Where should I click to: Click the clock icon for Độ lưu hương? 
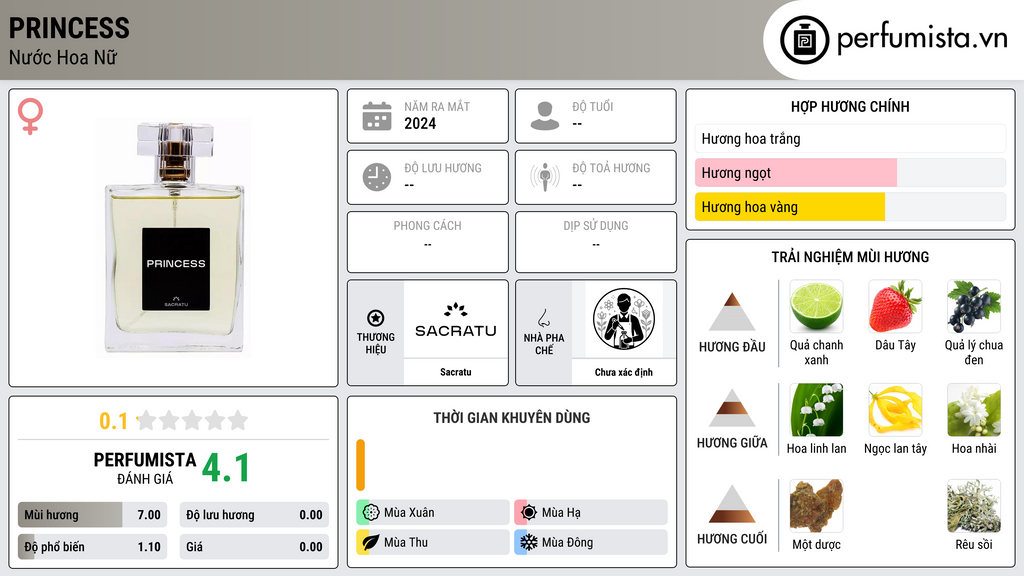pyautogui.click(x=377, y=177)
